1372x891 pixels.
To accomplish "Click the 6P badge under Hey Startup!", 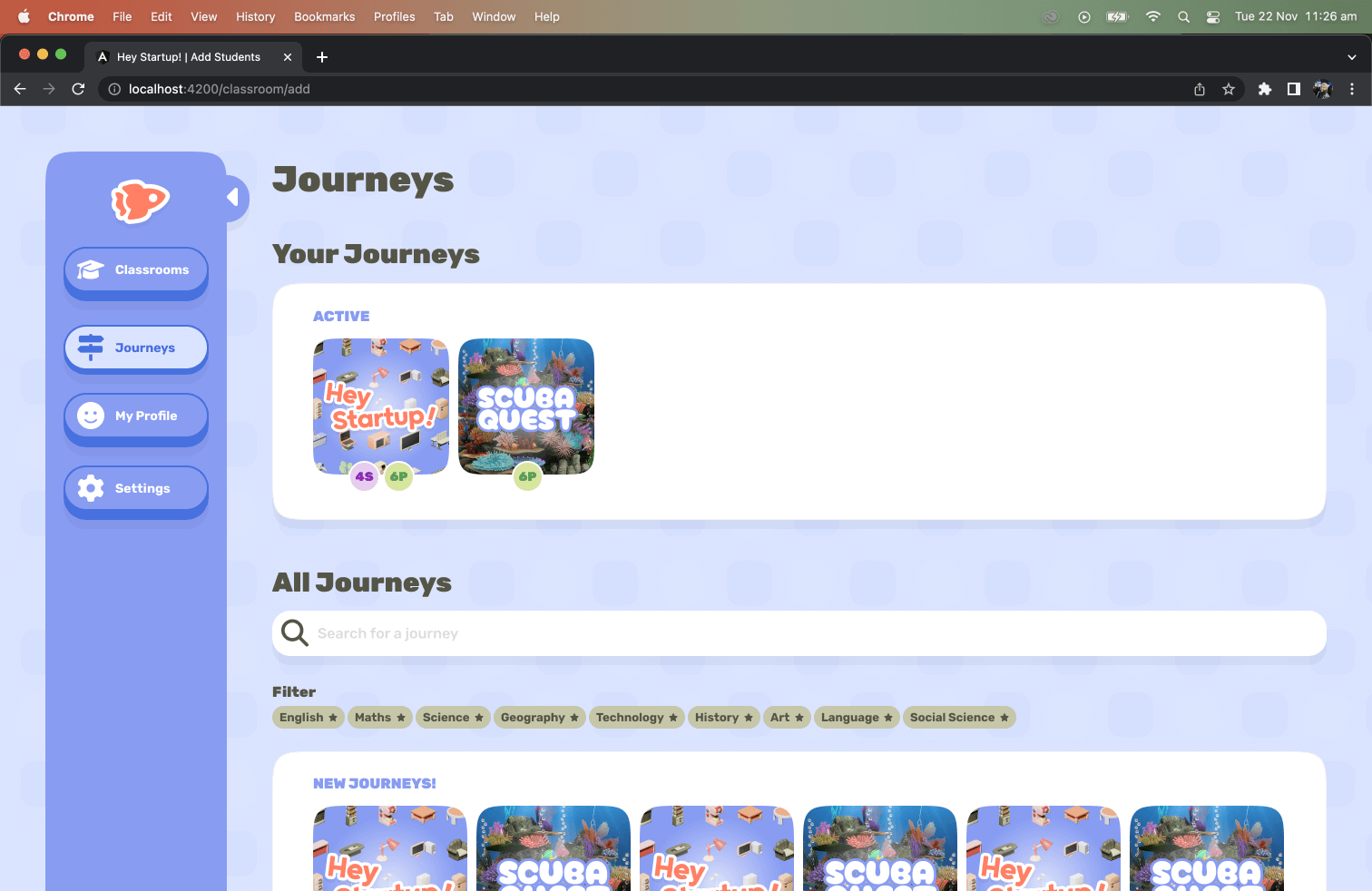I will coord(398,476).
